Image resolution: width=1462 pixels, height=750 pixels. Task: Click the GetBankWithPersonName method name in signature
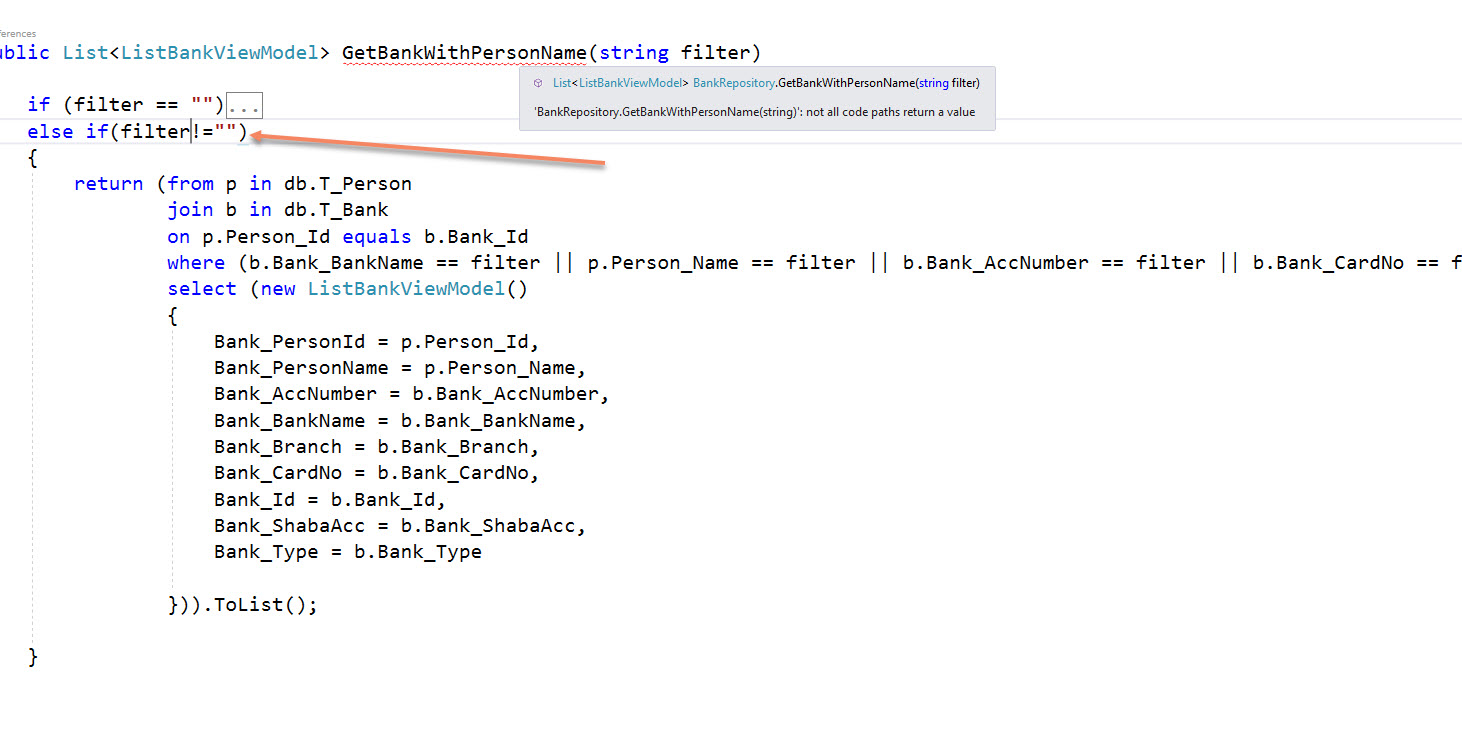point(462,52)
